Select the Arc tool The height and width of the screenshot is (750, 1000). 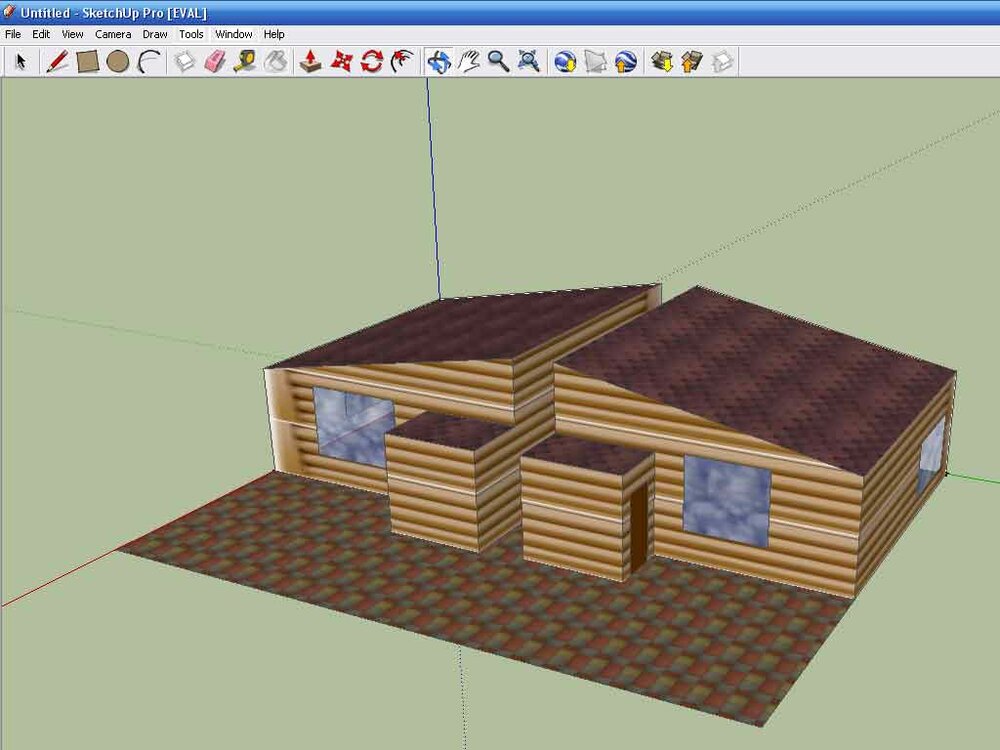pyautogui.click(x=149, y=62)
